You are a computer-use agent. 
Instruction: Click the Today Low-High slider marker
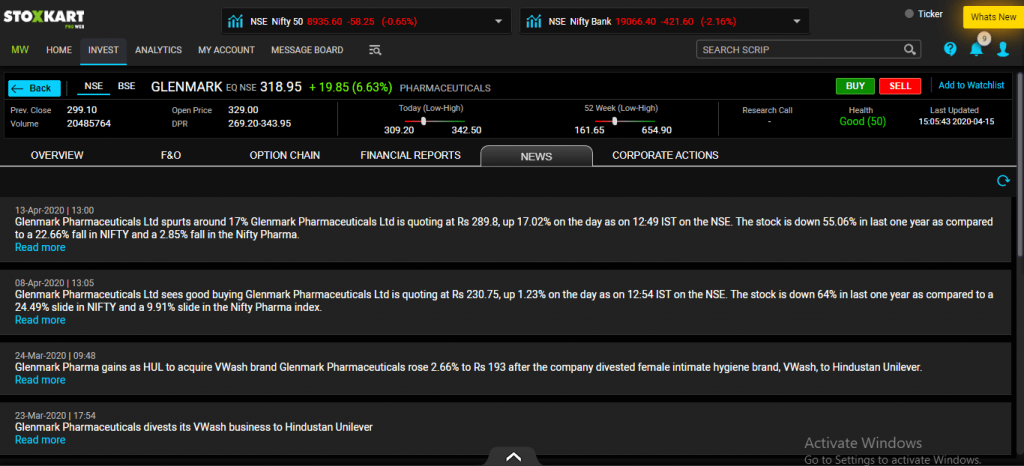423,121
